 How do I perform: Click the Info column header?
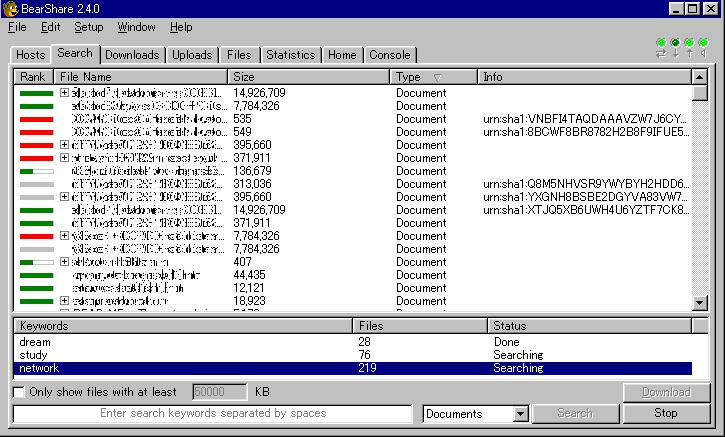pyautogui.click(x=584, y=77)
